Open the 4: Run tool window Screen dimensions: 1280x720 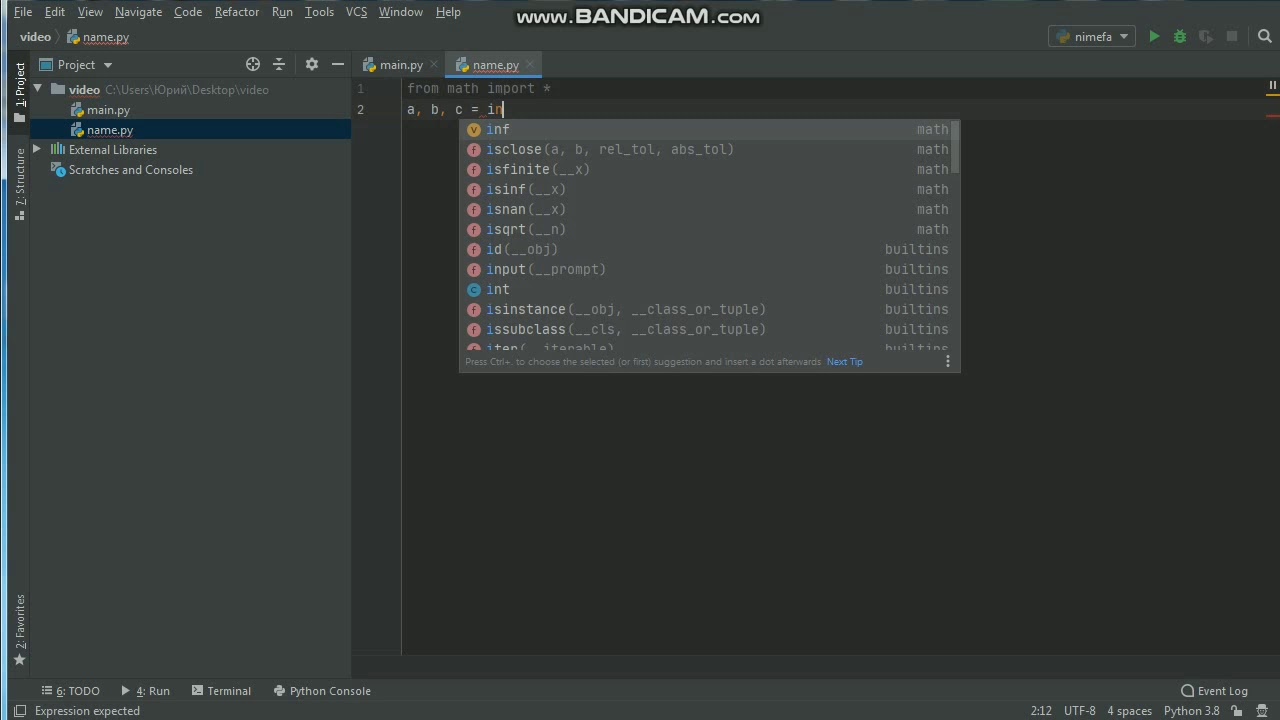(x=146, y=691)
